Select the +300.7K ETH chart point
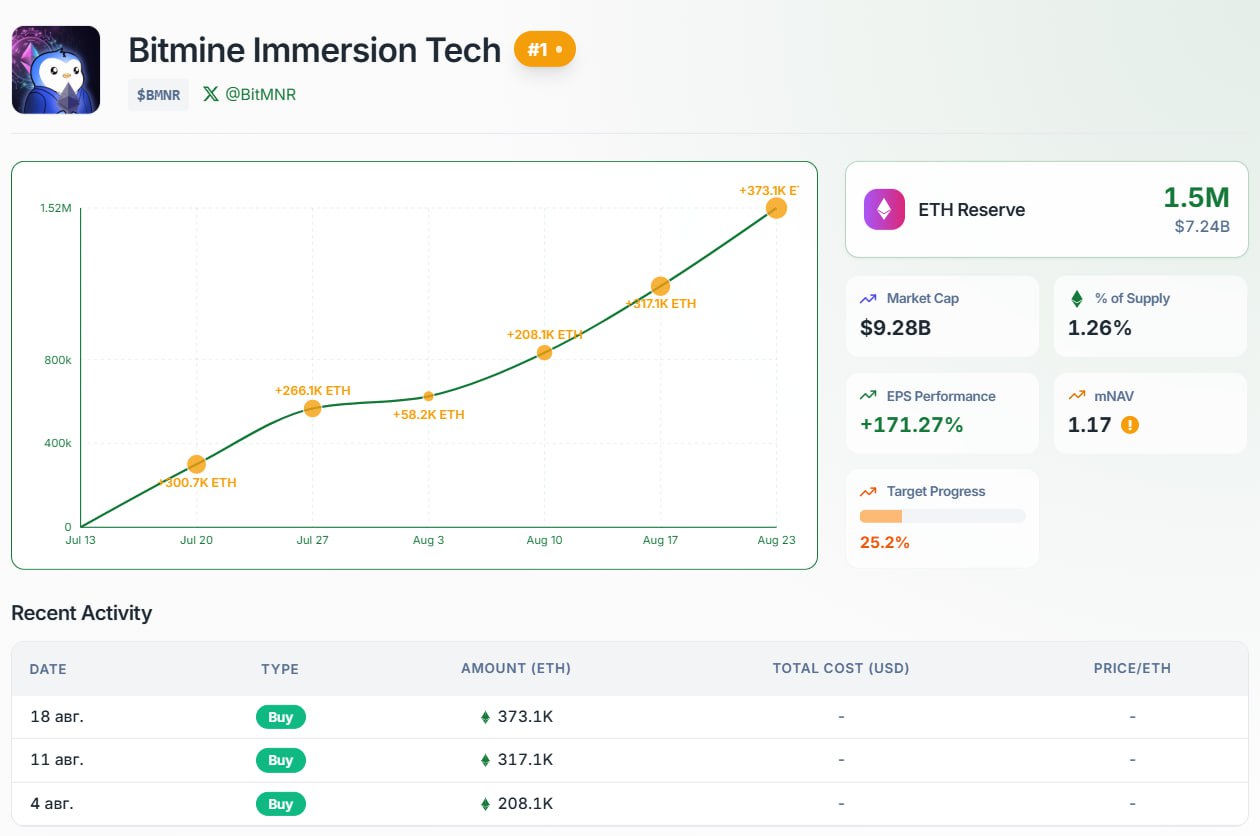The width and height of the screenshot is (1260, 836). pyautogui.click(x=197, y=464)
